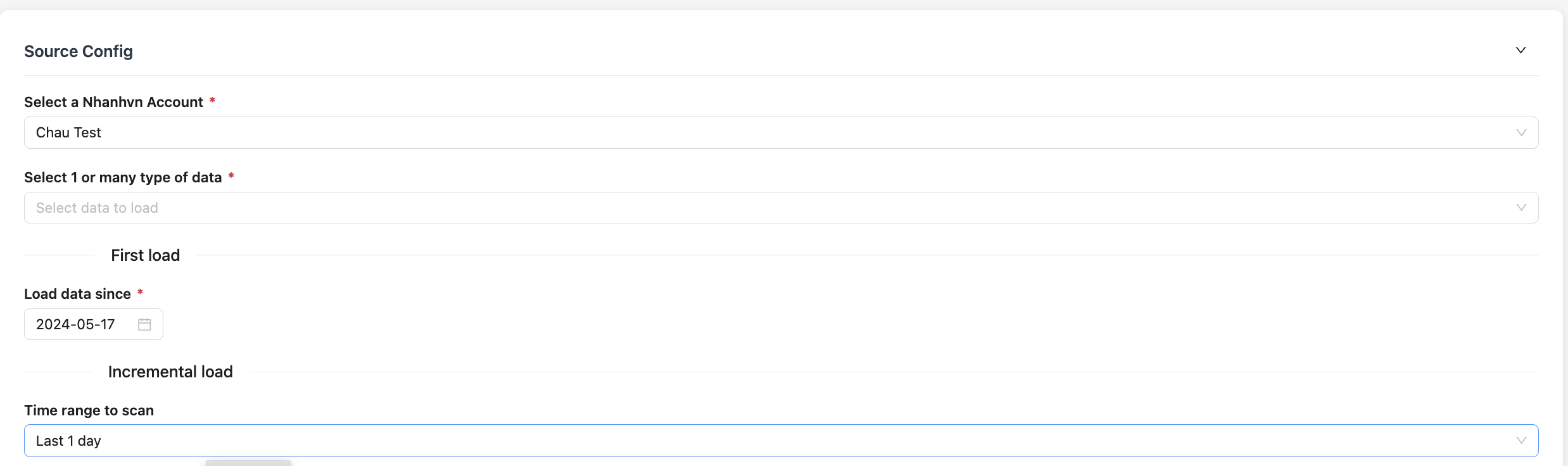
Task: Click the Time range to scan label
Action: coord(89,410)
